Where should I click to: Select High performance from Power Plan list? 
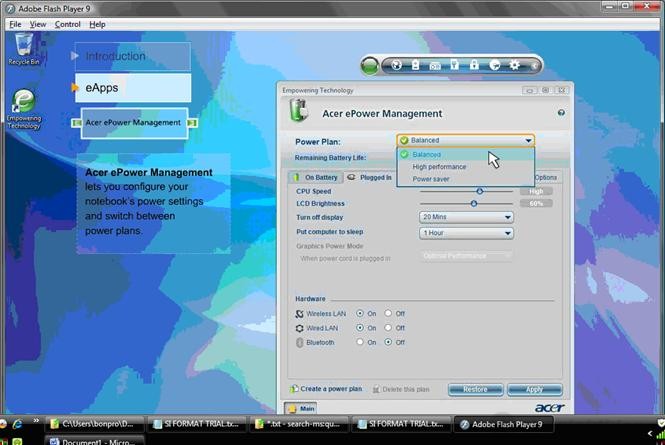(439, 167)
